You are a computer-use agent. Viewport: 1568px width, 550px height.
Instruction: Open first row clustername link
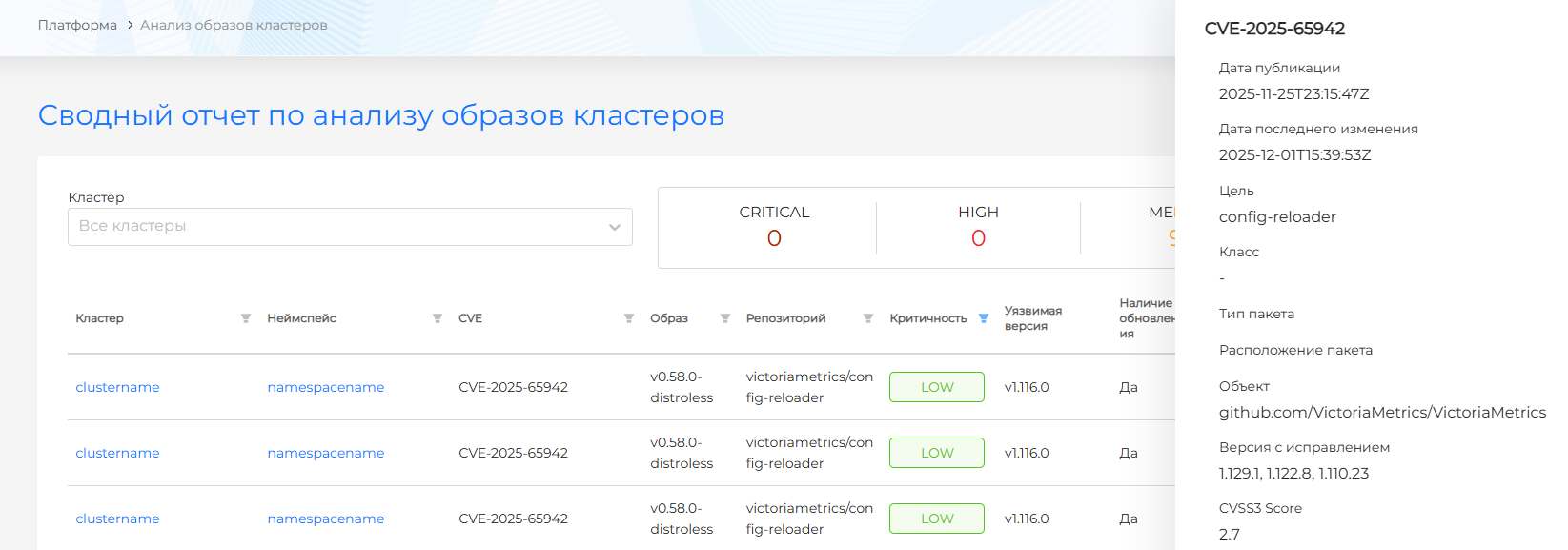point(117,387)
